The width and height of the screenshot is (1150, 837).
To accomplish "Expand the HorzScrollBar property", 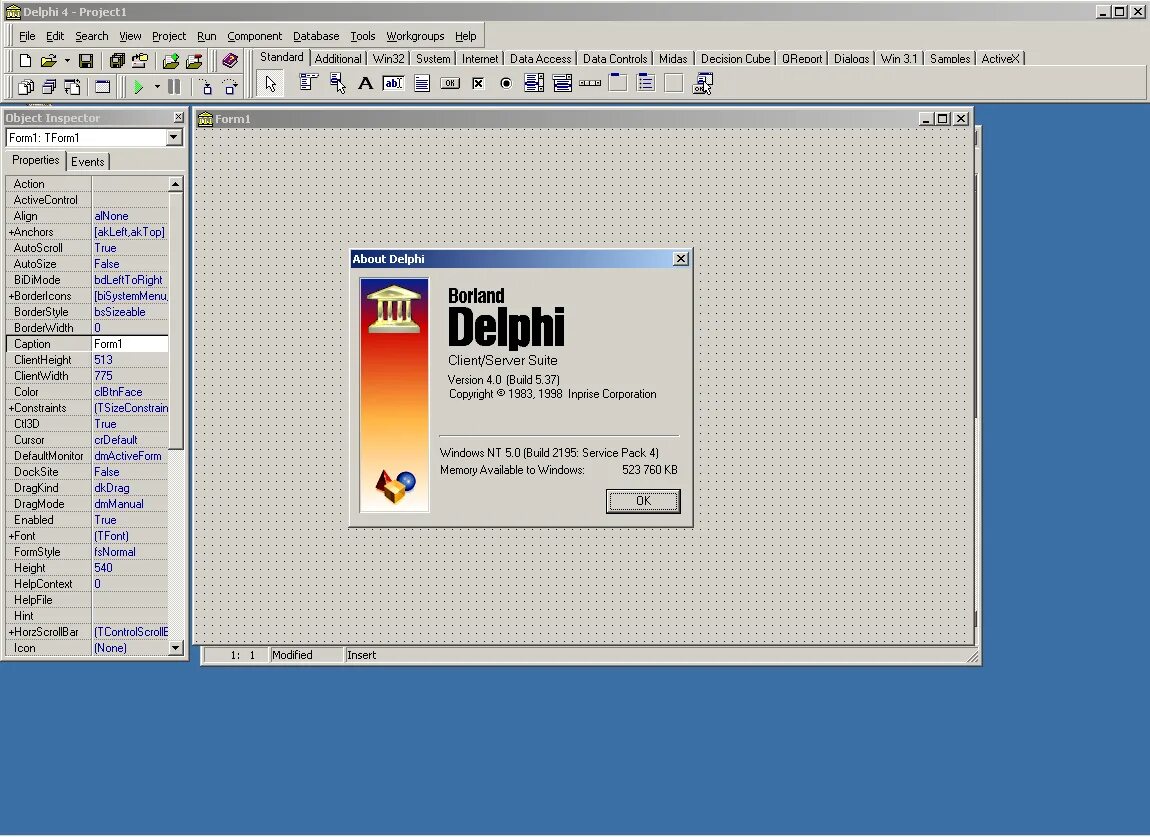I will click(x=11, y=632).
